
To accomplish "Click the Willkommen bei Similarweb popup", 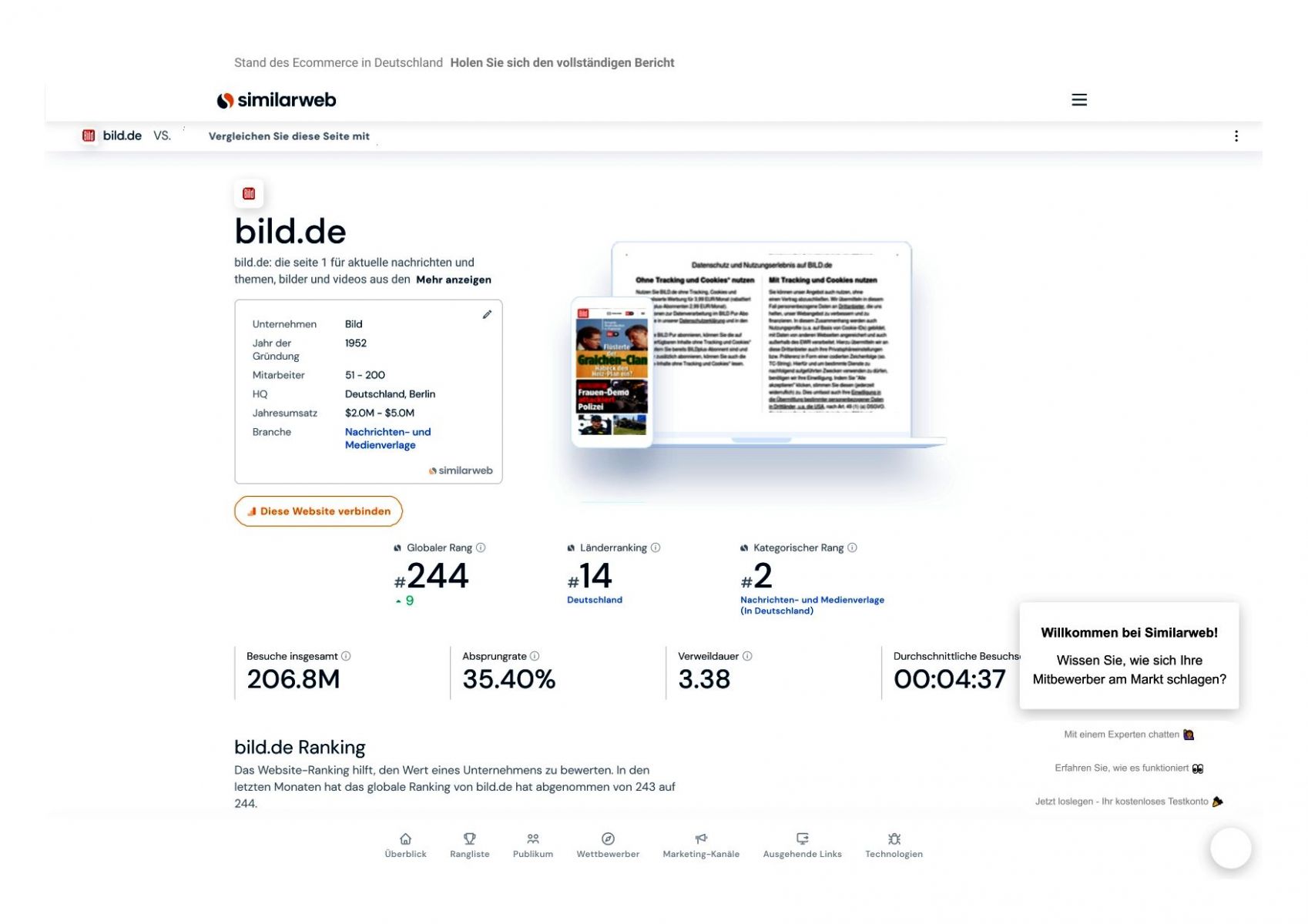I will pos(1129,655).
